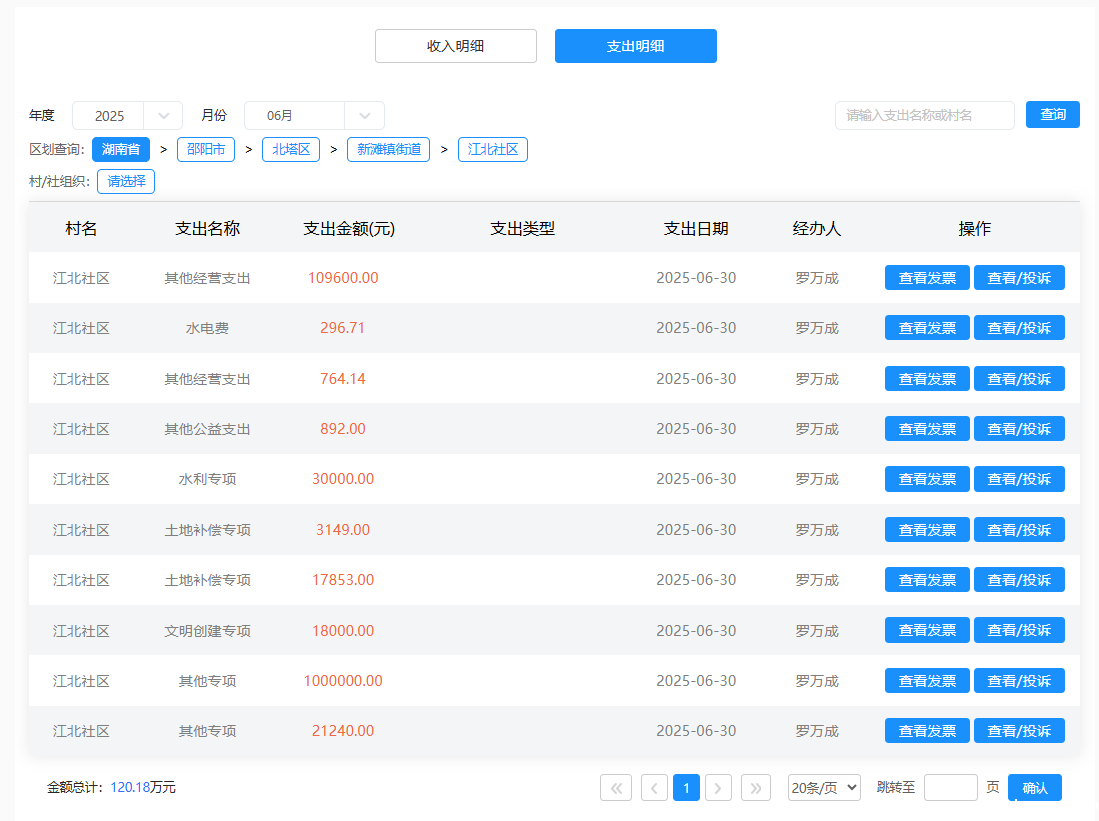
Task: Focus the 支出名称或村名 search input
Action: [x=924, y=116]
